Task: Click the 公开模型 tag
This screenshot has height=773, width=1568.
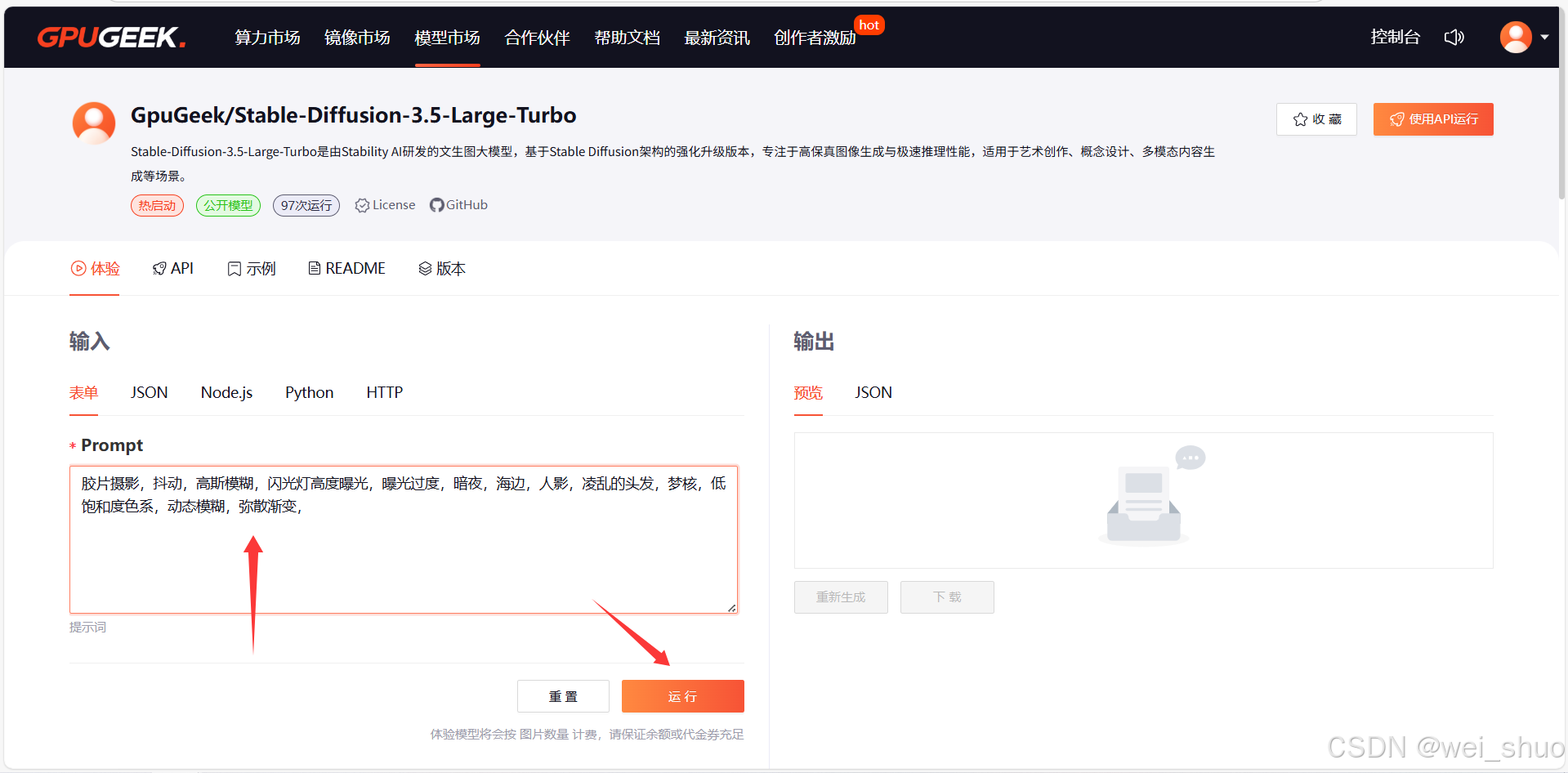Action: point(228,205)
